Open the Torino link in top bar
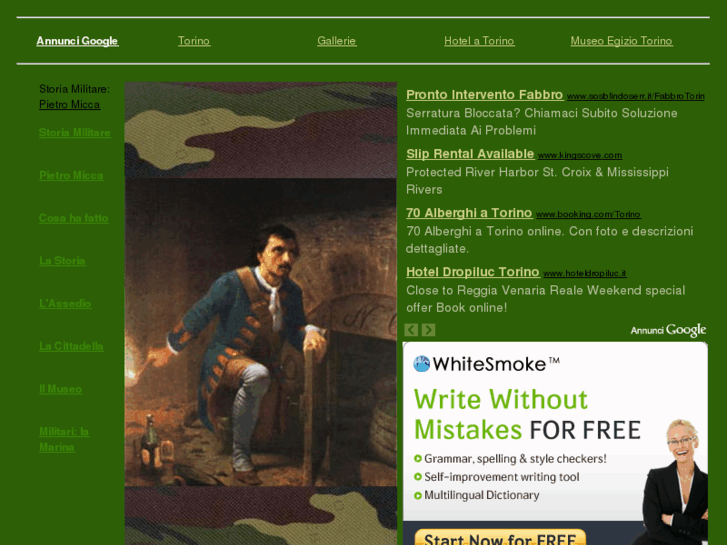 pyautogui.click(x=194, y=41)
